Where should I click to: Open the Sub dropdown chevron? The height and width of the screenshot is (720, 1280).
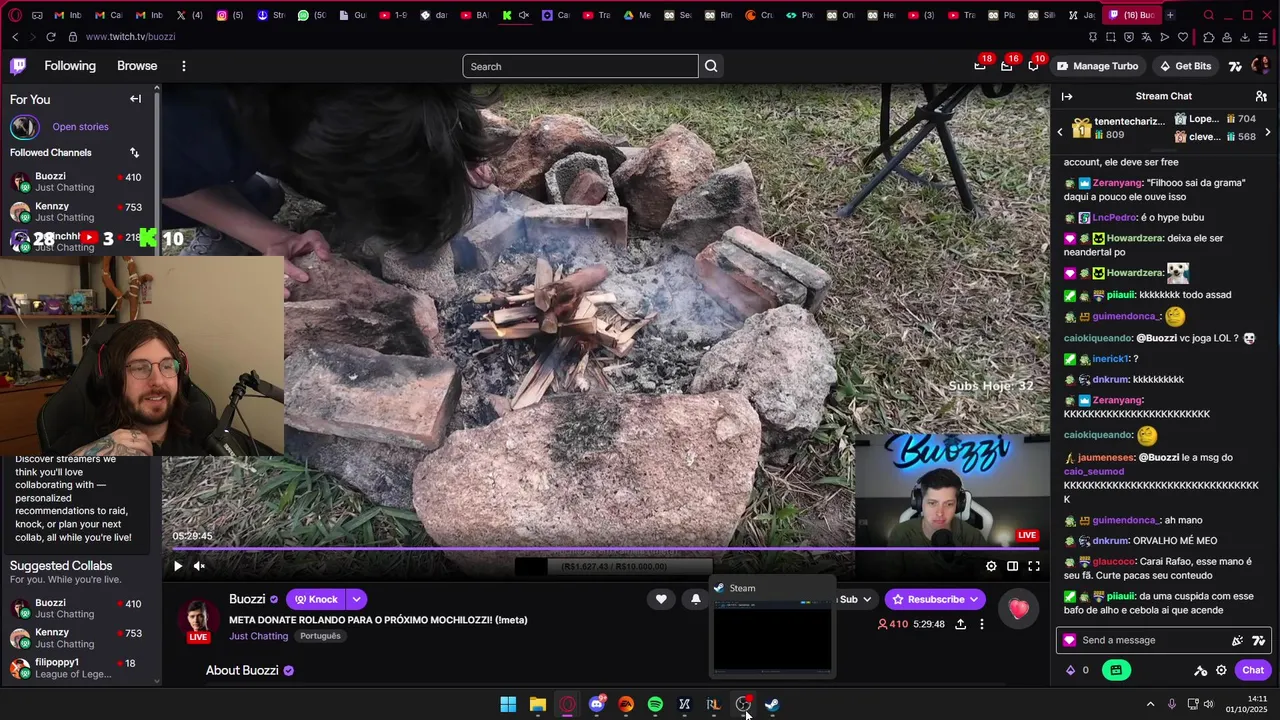point(866,599)
